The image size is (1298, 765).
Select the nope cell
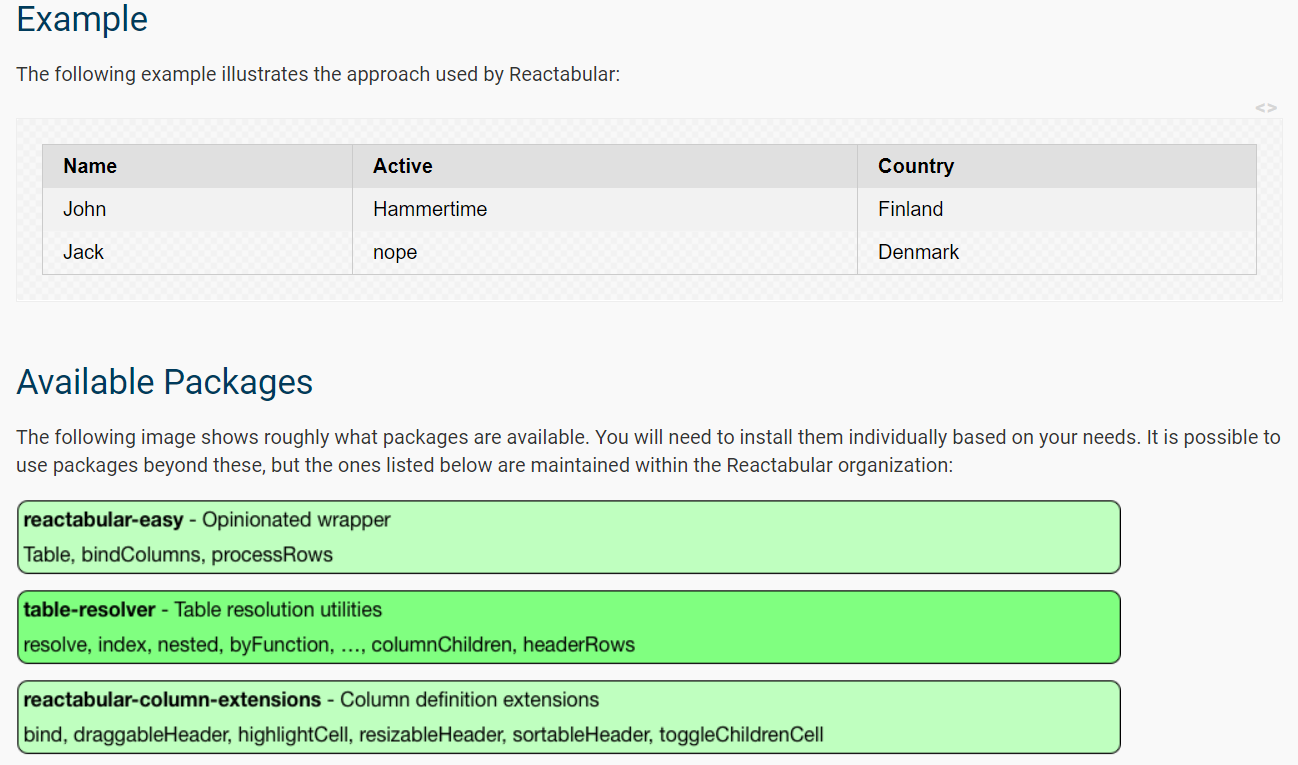605,252
